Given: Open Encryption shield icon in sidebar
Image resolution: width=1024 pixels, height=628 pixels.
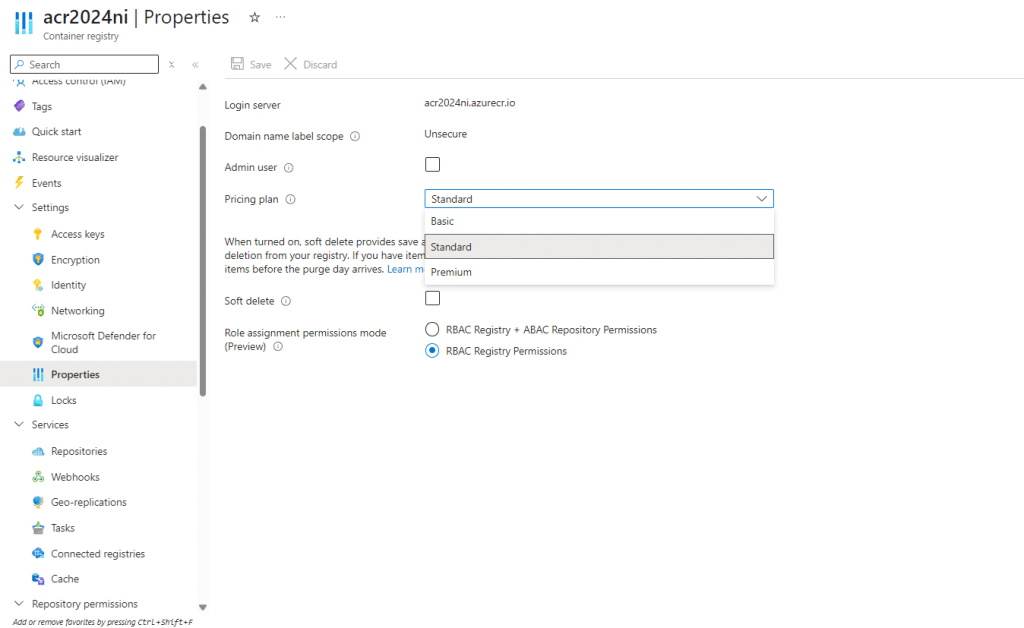Looking at the screenshot, I should pos(38,260).
